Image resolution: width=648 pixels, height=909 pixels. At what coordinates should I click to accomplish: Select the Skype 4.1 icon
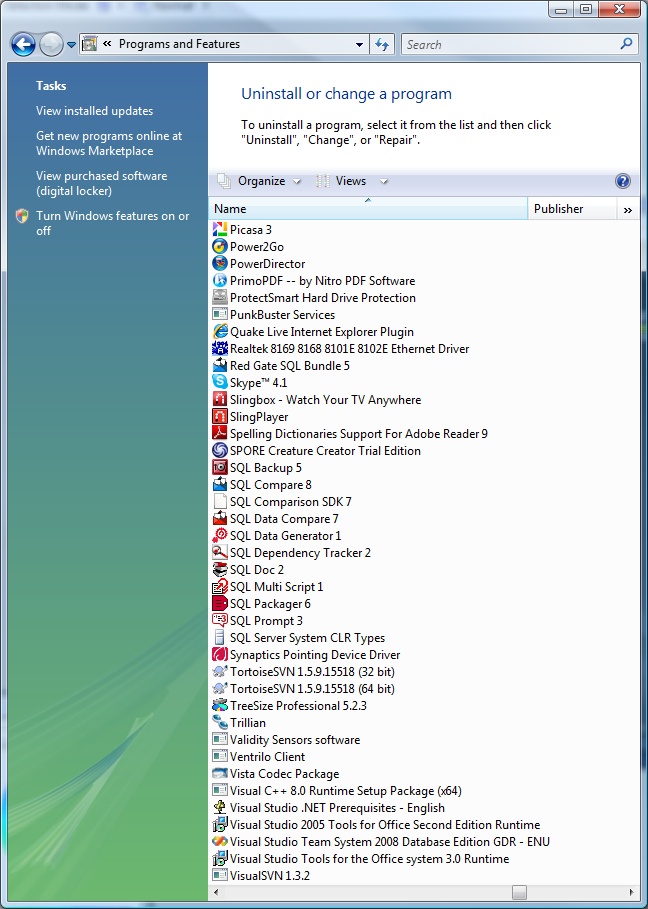coord(220,383)
